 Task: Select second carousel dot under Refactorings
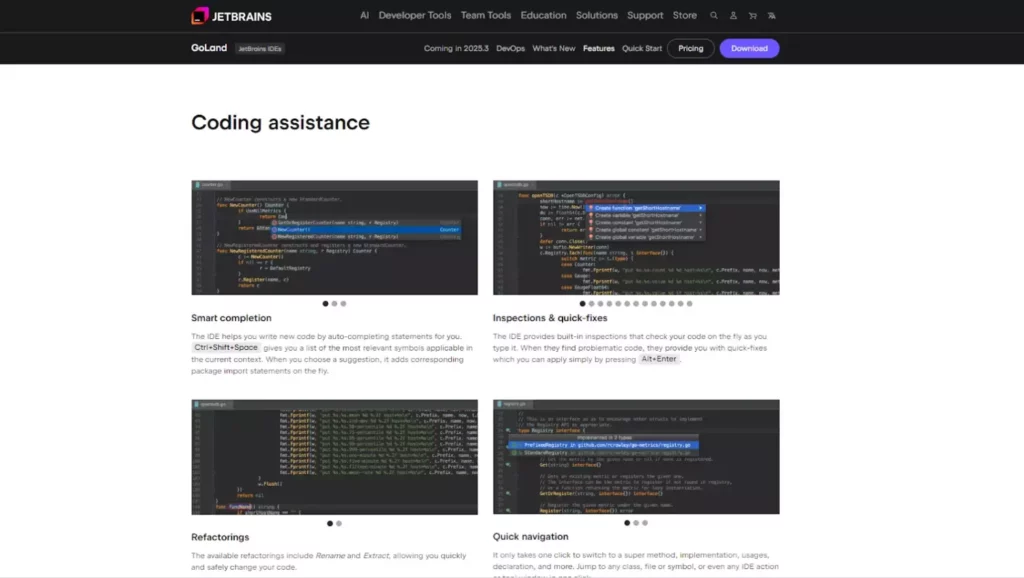(339, 523)
